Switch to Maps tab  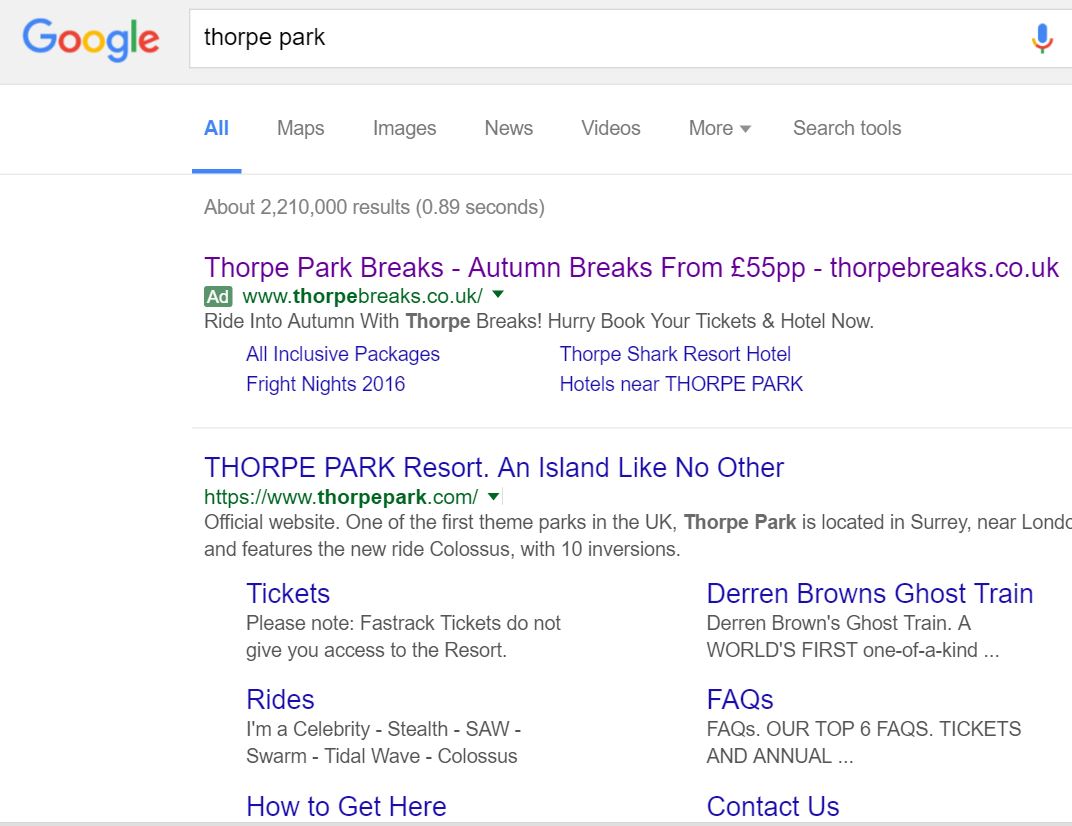click(x=300, y=129)
